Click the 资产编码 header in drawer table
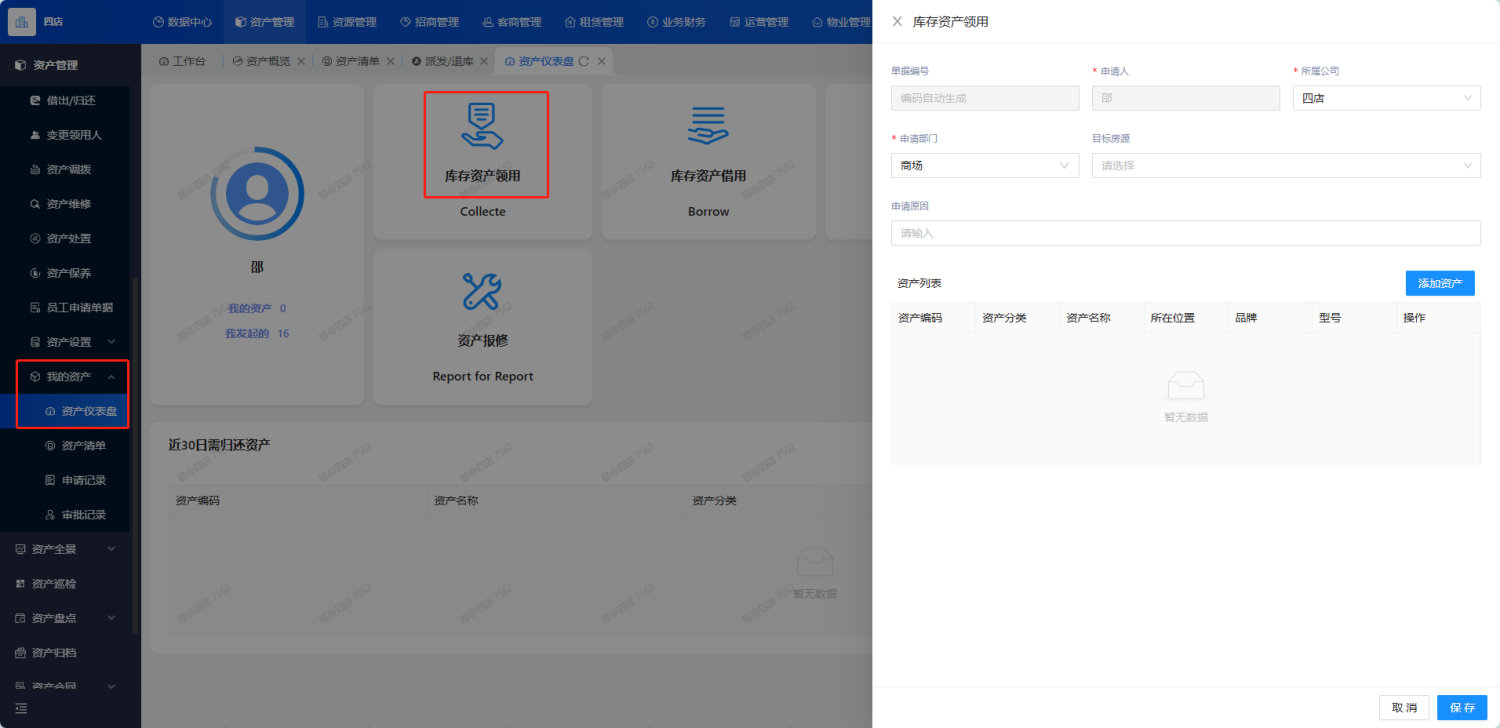 [920, 318]
